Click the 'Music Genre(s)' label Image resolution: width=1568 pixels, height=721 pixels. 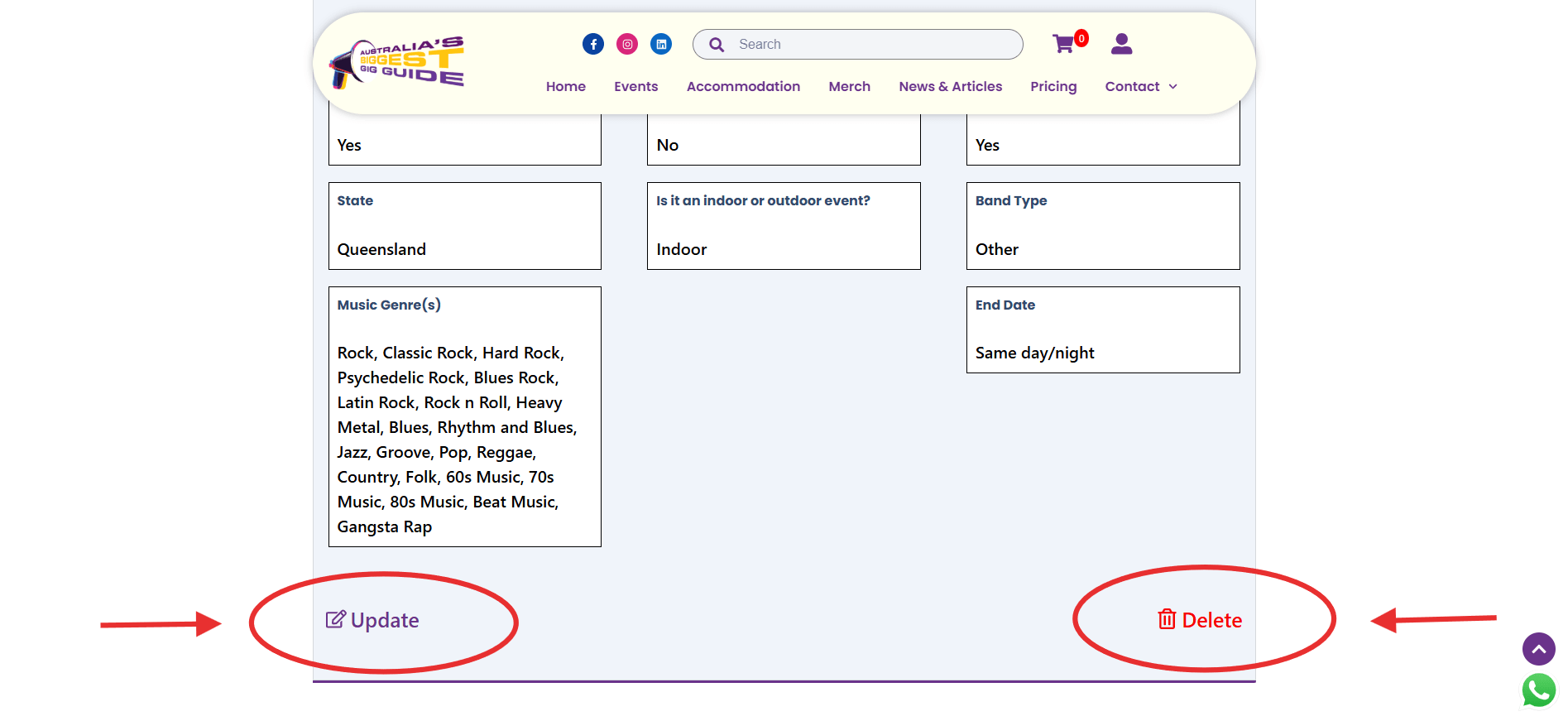pyautogui.click(x=389, y=305)
